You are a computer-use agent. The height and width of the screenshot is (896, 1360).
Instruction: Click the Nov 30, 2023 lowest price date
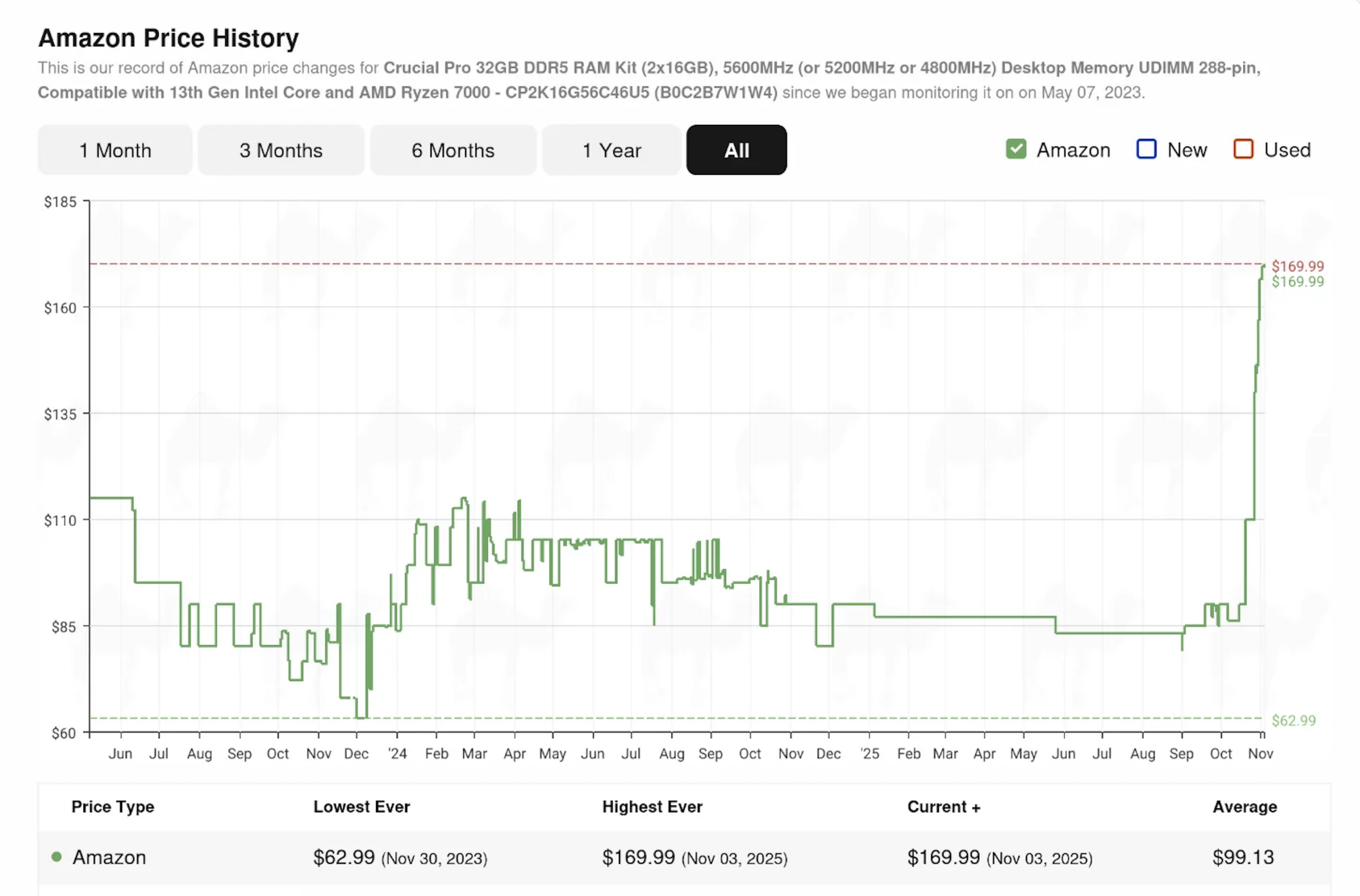[x=437, y=859]
